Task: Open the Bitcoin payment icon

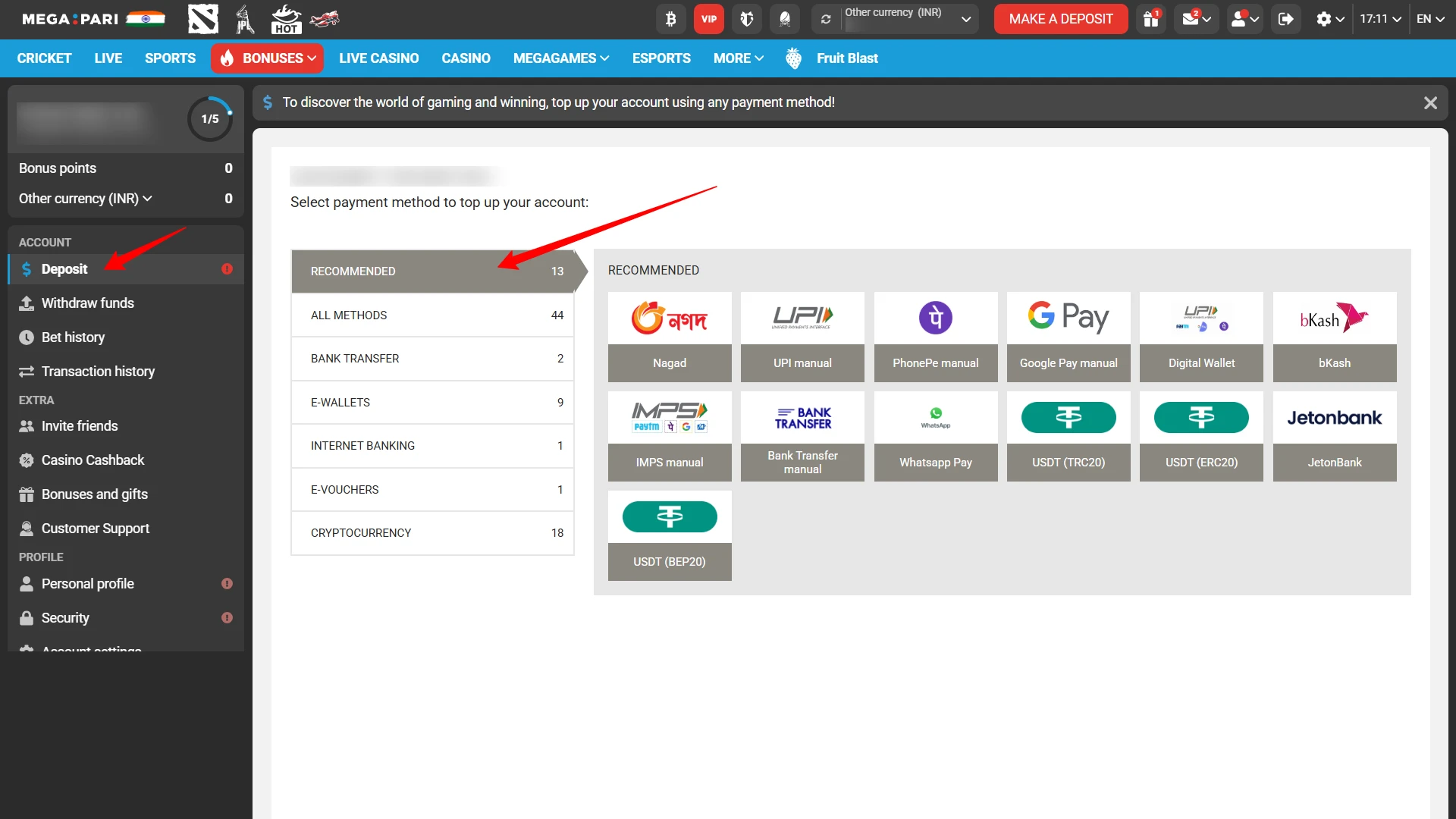Action: (x=670, y=19)
